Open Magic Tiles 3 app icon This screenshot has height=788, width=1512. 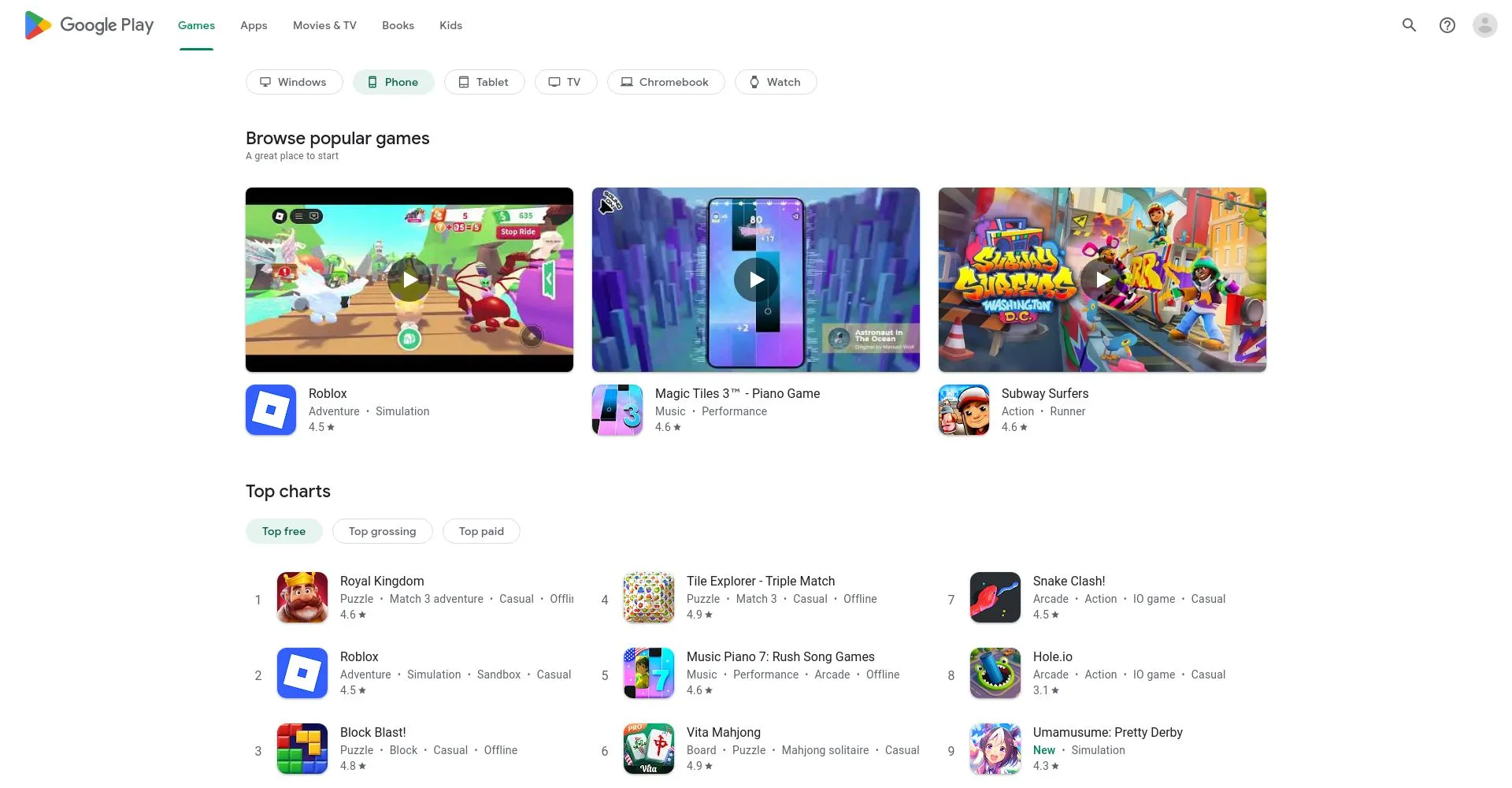click(x=617, y=410)
